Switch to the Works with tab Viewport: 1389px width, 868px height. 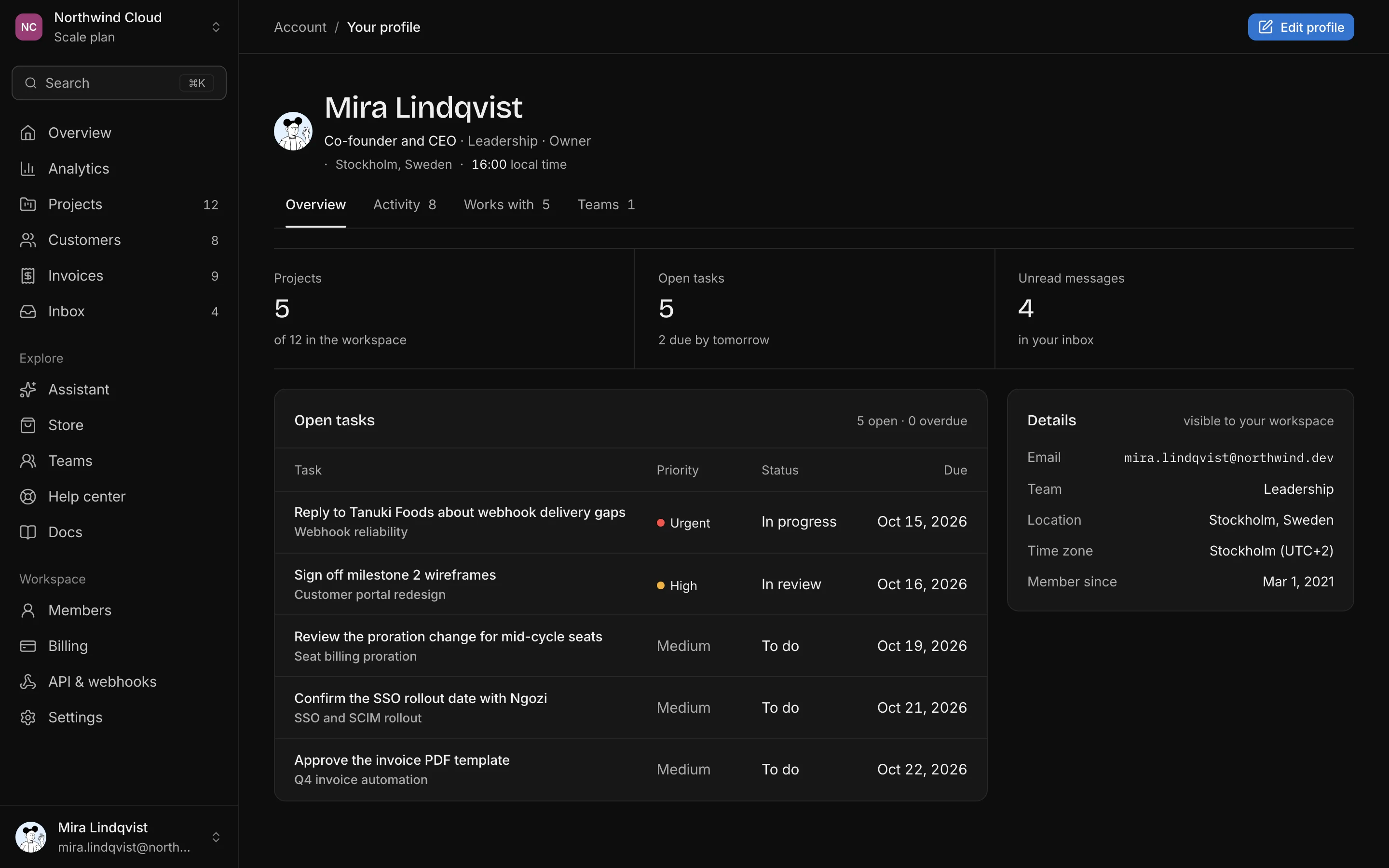(507, 205)
